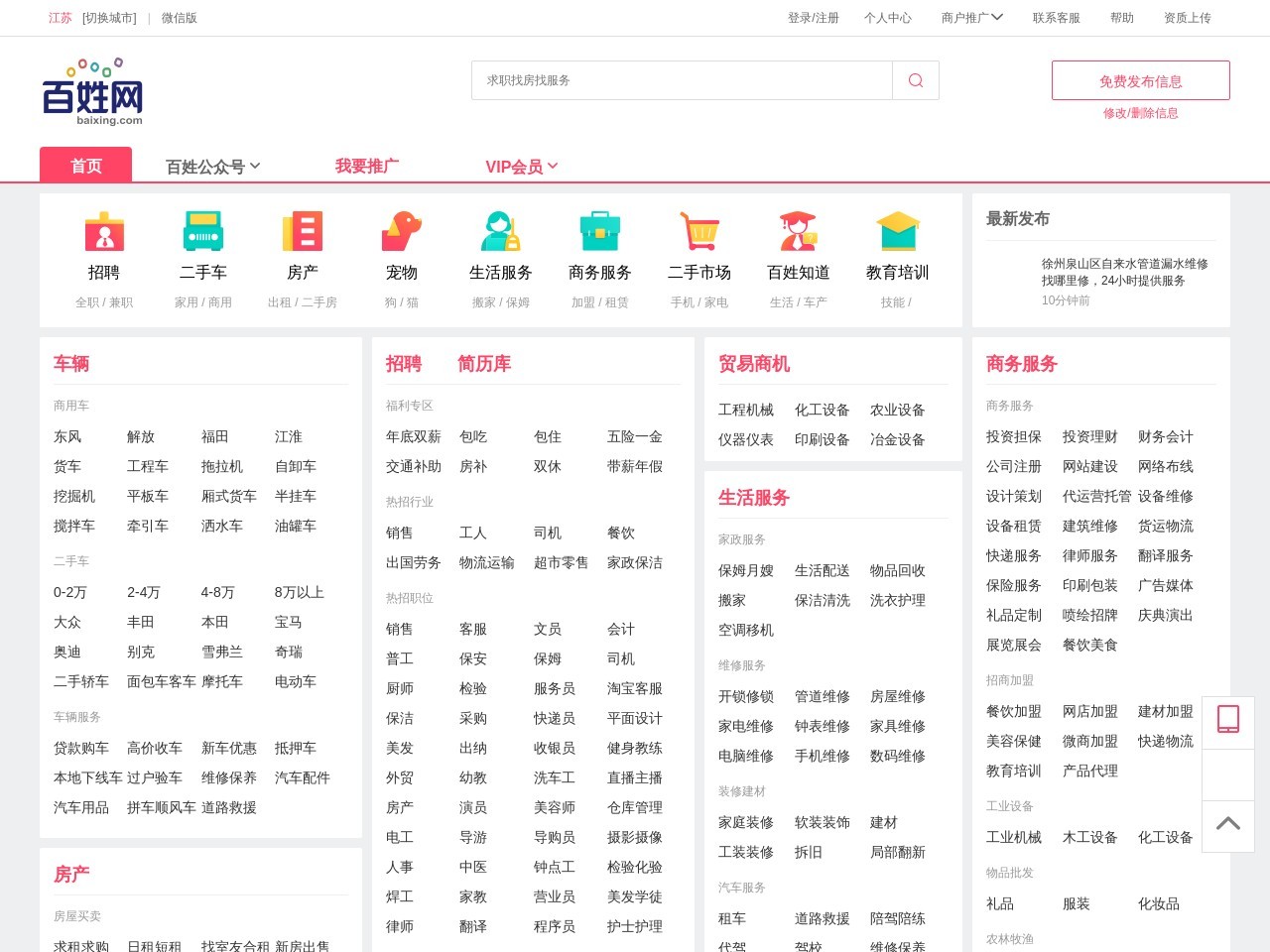
Task: Open the 陪驾陪练 link
Action: click(x=898, y=918)
